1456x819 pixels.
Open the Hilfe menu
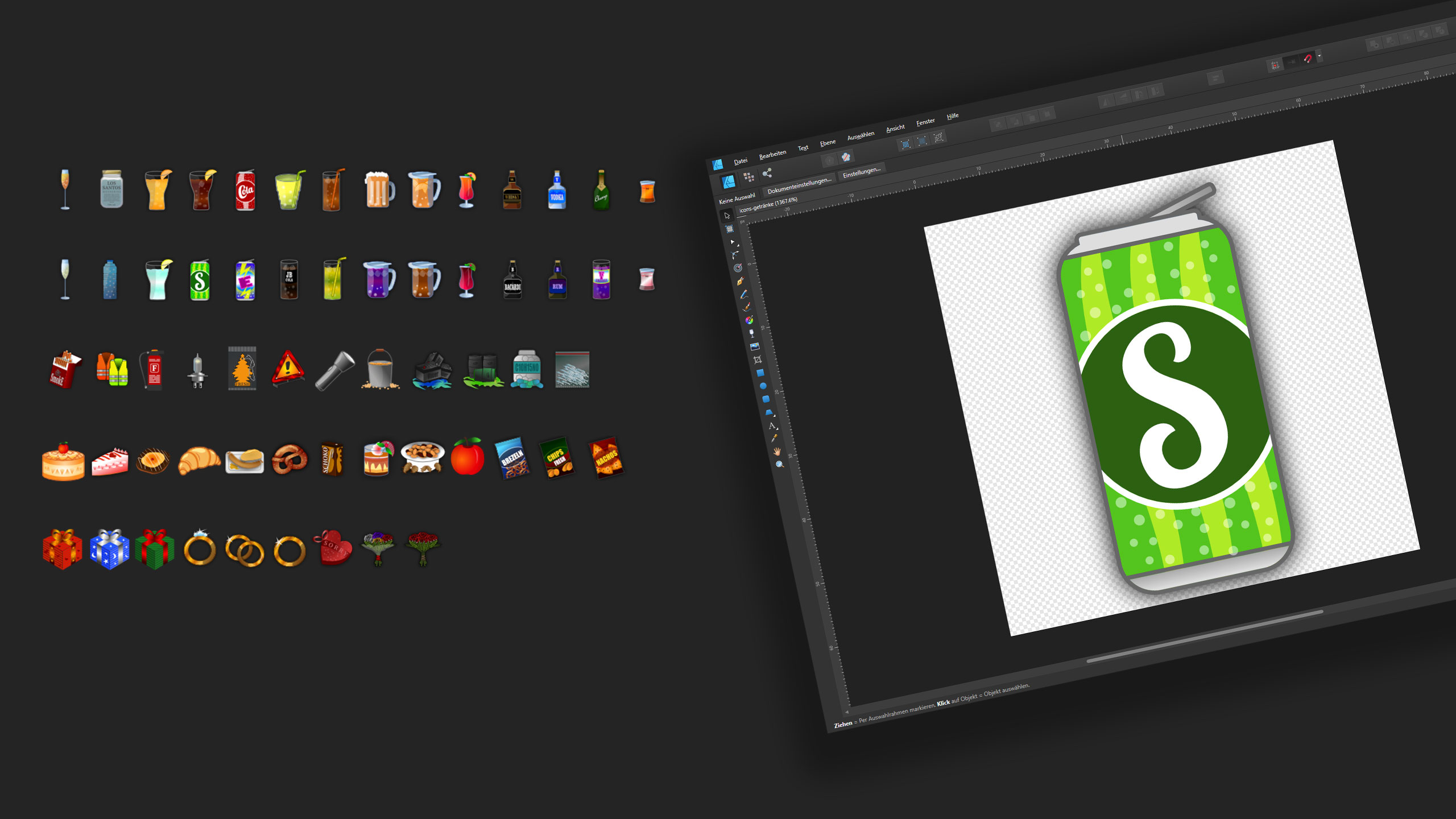click(x=953, y=116)
